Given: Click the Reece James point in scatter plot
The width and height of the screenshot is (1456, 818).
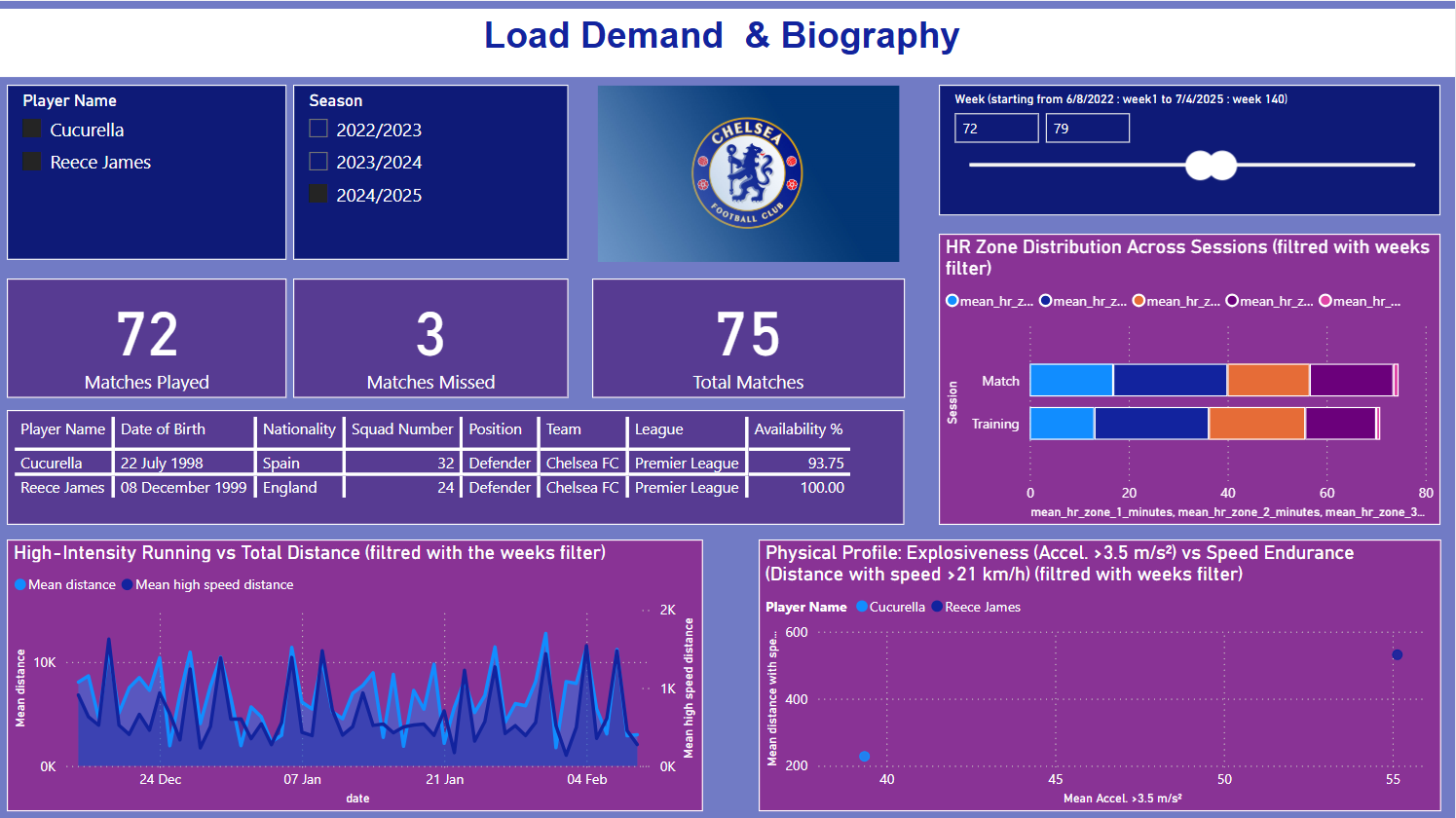Looking at the screenshot, I should (1397, 655).
